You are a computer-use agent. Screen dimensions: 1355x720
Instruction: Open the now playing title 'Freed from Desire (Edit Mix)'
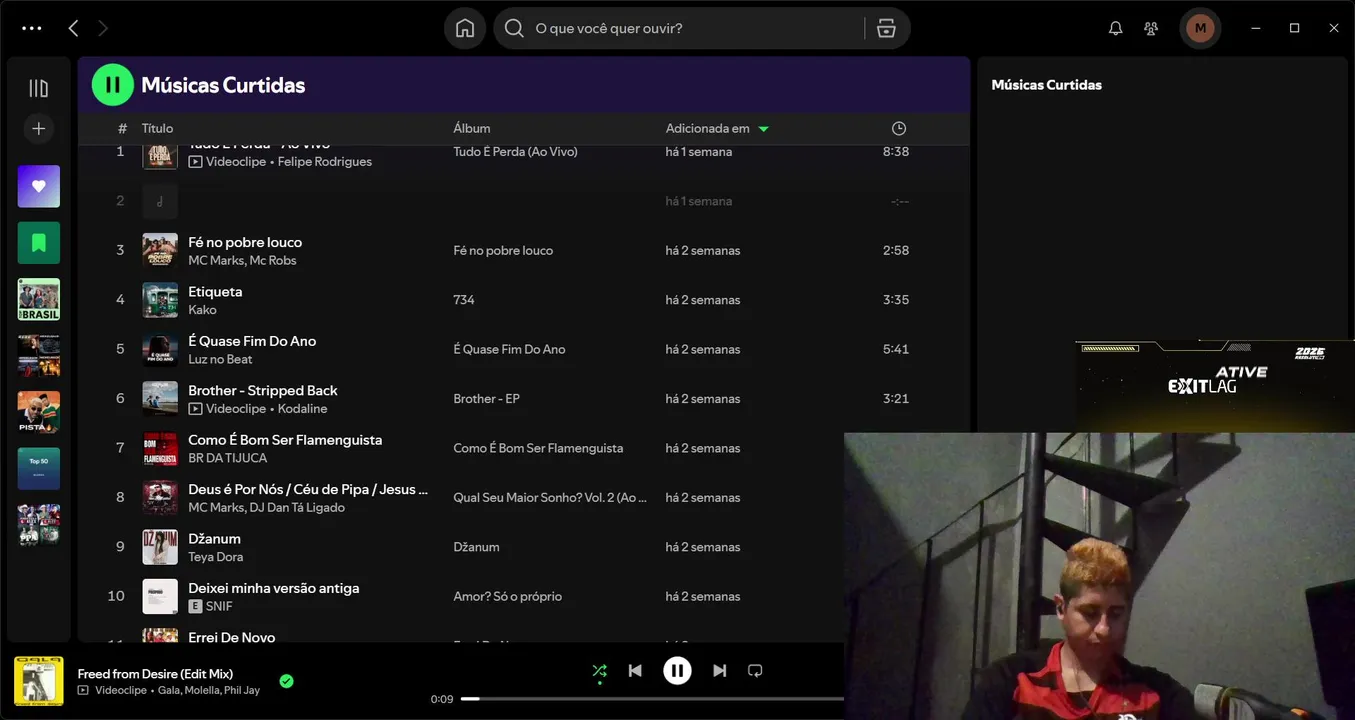point(155,674)
